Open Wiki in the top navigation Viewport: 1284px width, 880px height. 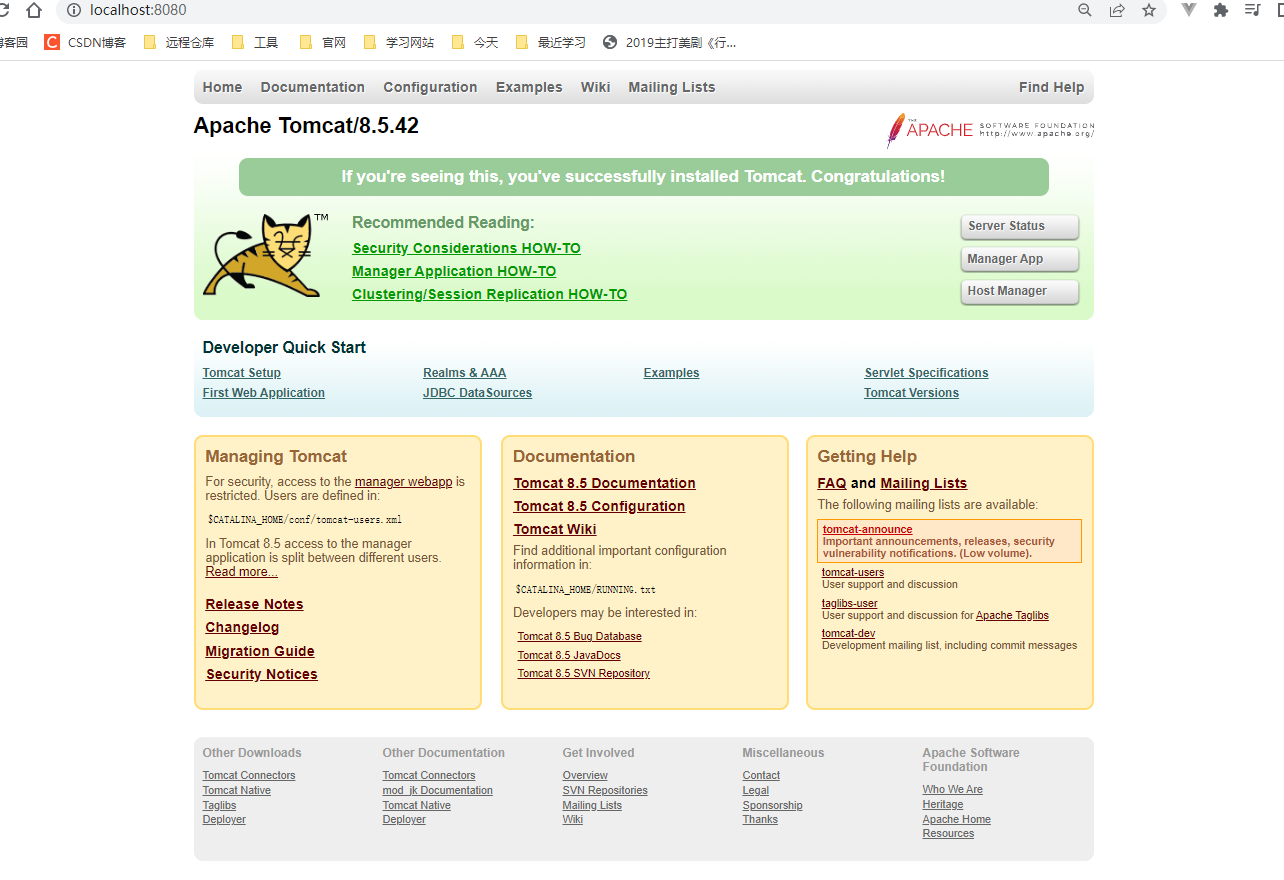595,87
